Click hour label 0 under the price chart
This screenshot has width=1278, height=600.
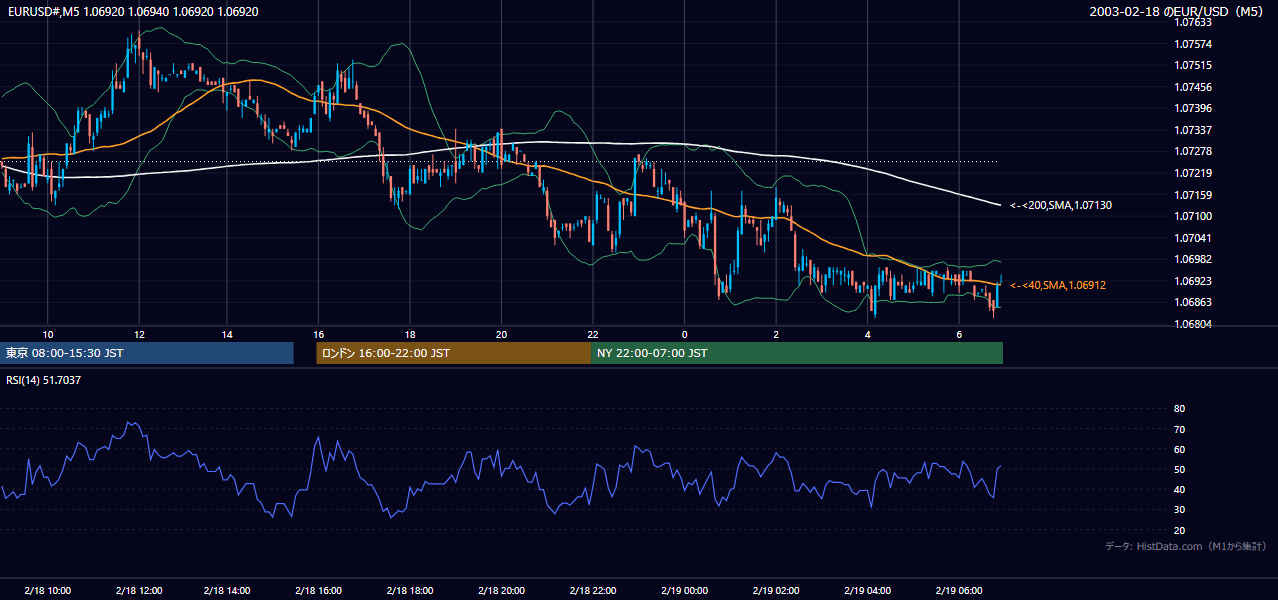pos(685,334)
